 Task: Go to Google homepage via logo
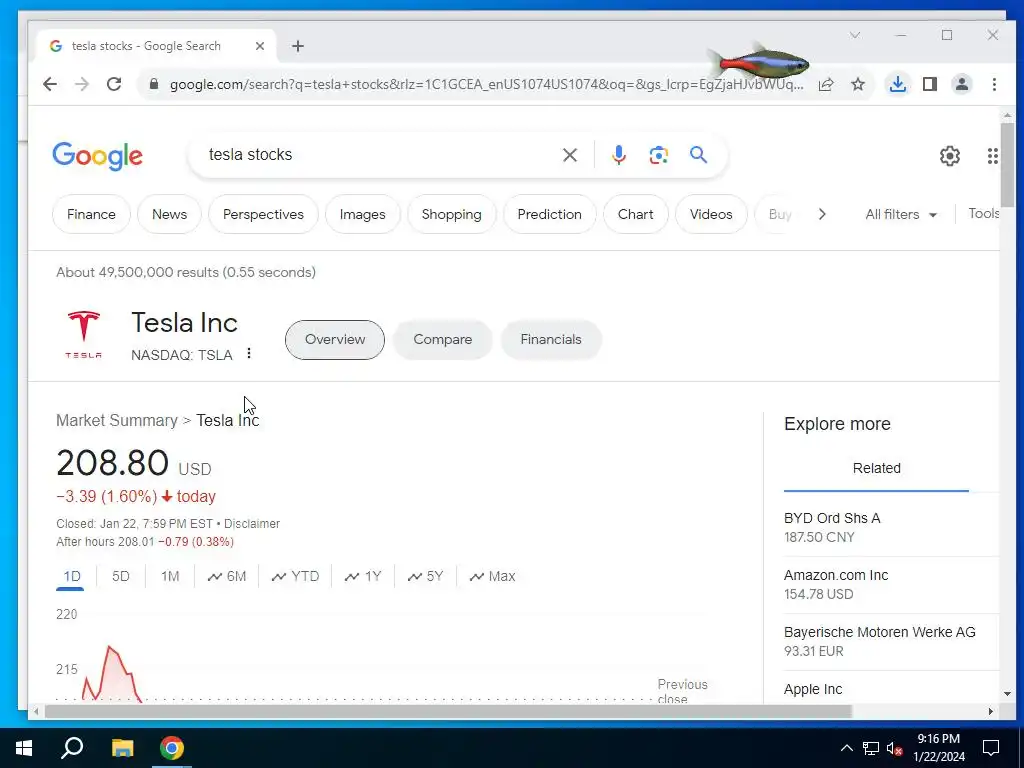(x=97, y=155)
